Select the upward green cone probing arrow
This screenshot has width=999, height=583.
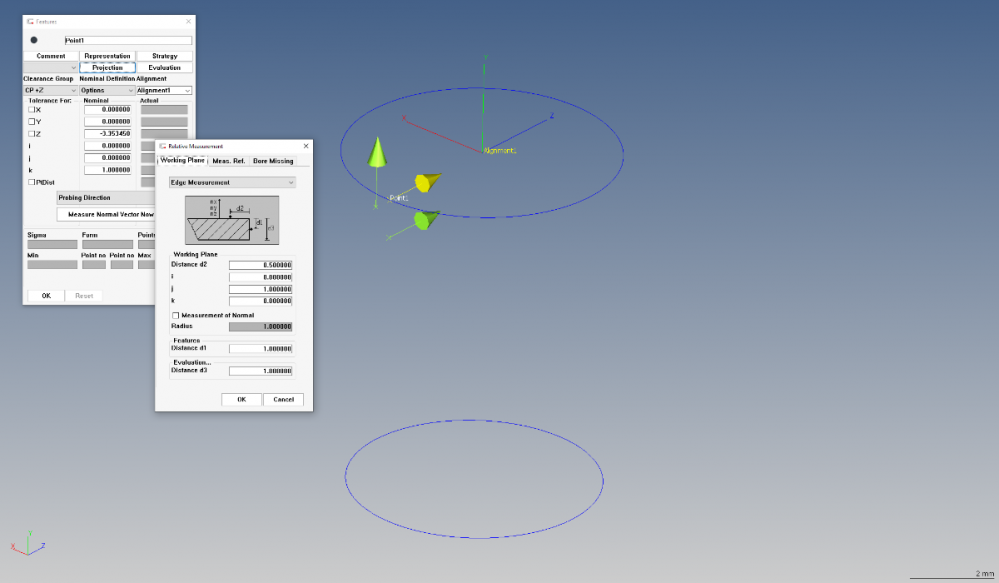pos(377,152)
